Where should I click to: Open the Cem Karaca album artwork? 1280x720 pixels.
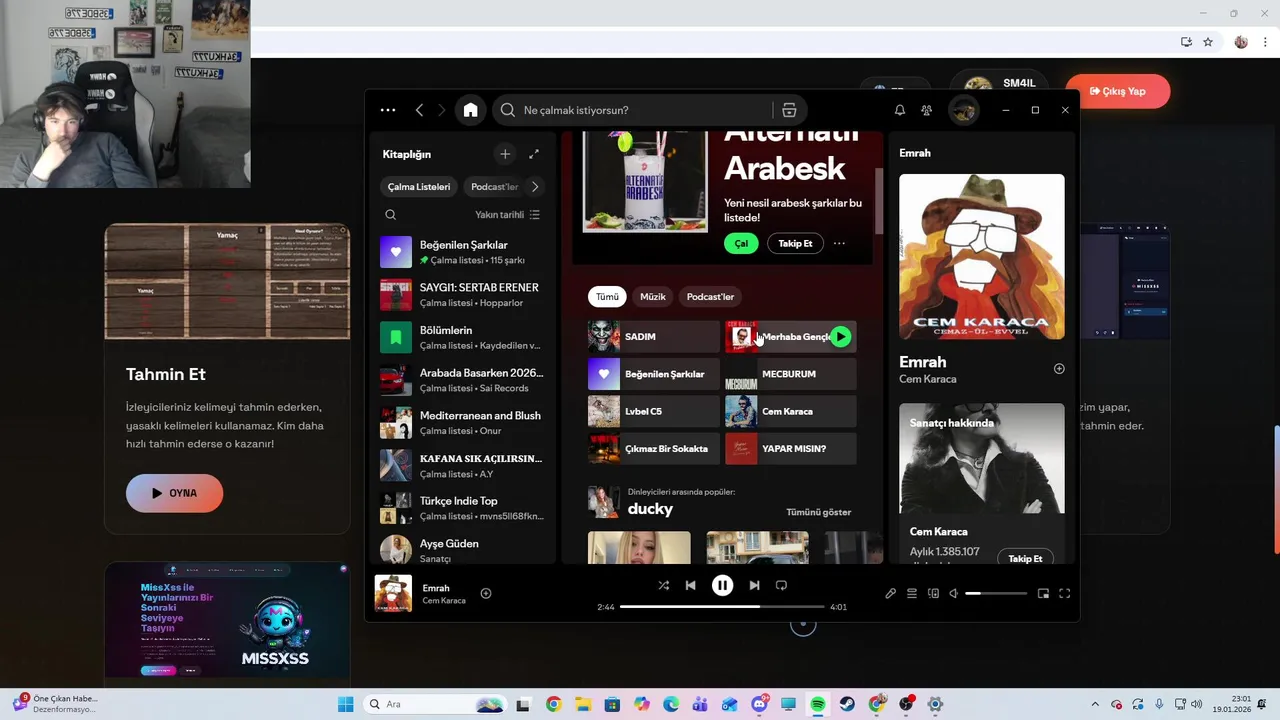(982, 257)
